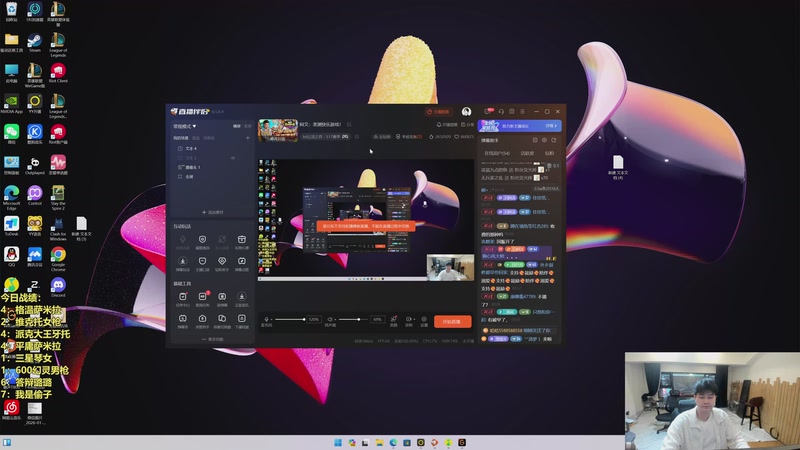This screenshot has height=450, width=800.
Task: Open NVIDIA App desktop shortcut
Action: pyautogui.click(x=12, y=104)
